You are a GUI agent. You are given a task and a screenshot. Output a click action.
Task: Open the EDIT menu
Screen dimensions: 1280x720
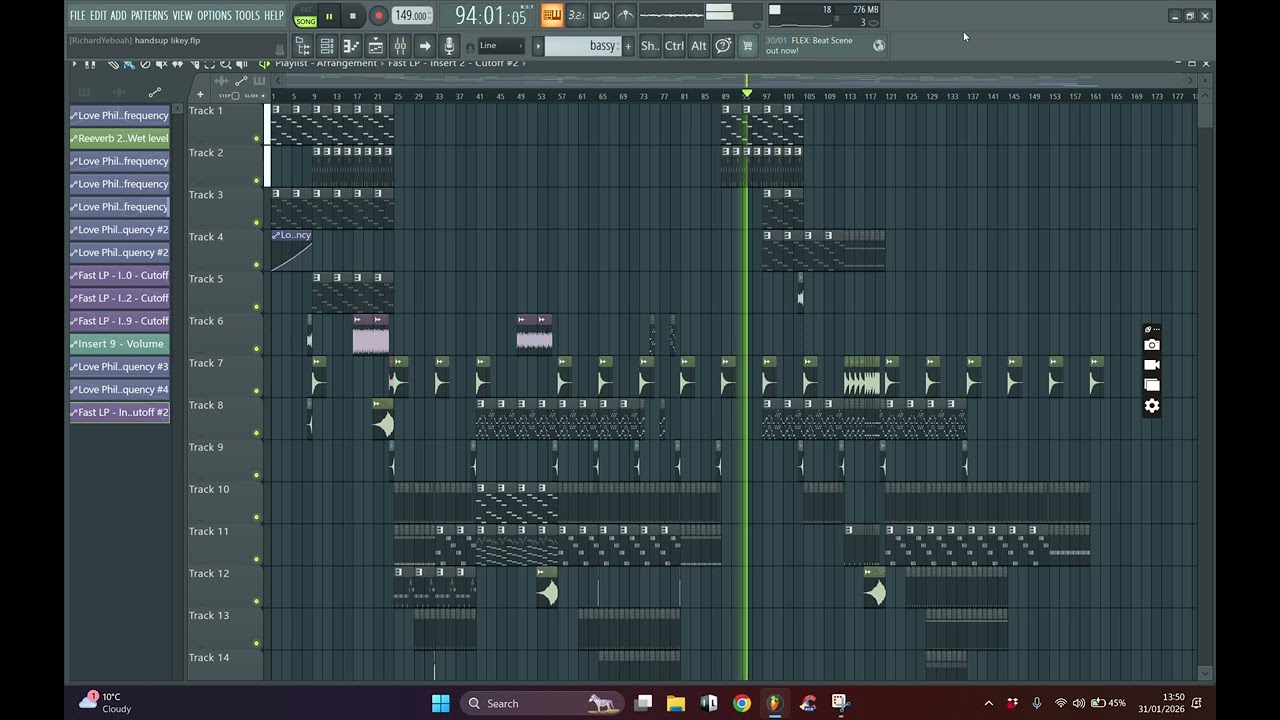[98, 16]
